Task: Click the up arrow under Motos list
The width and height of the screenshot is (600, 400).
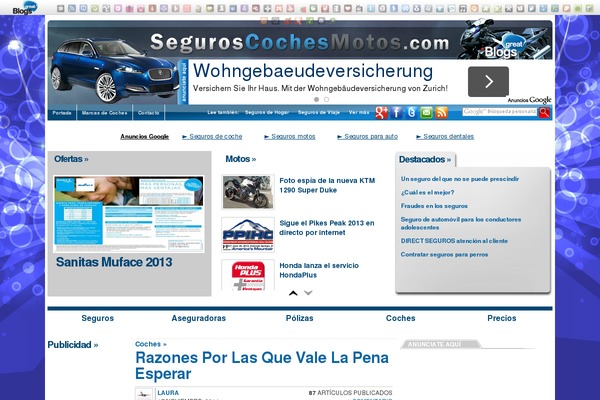Action: click(293, 293)
